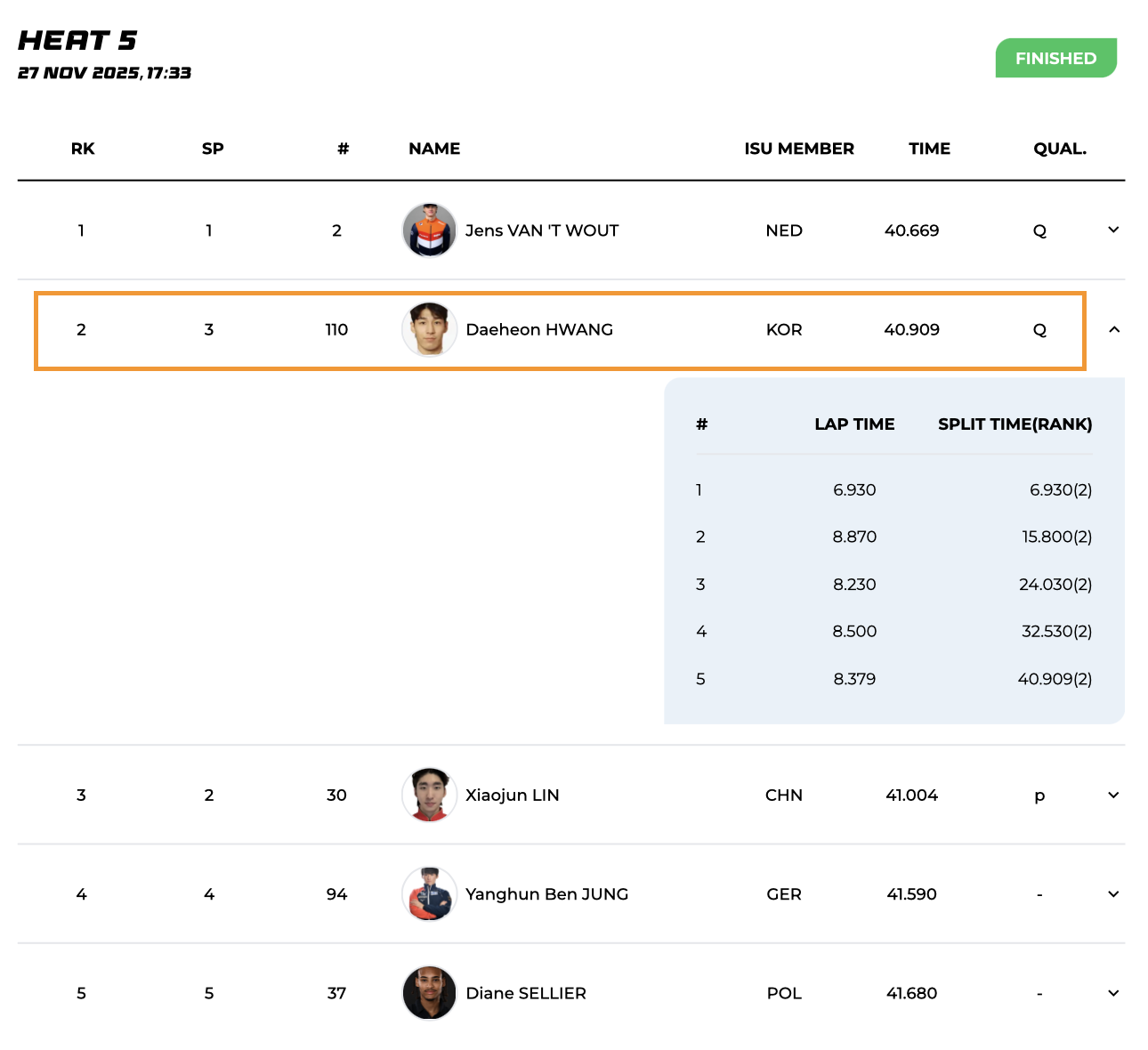This screenshot has height=1050, width=1148.
Task: Select the Daeheon HWANG name text
Action: (539, 329)
